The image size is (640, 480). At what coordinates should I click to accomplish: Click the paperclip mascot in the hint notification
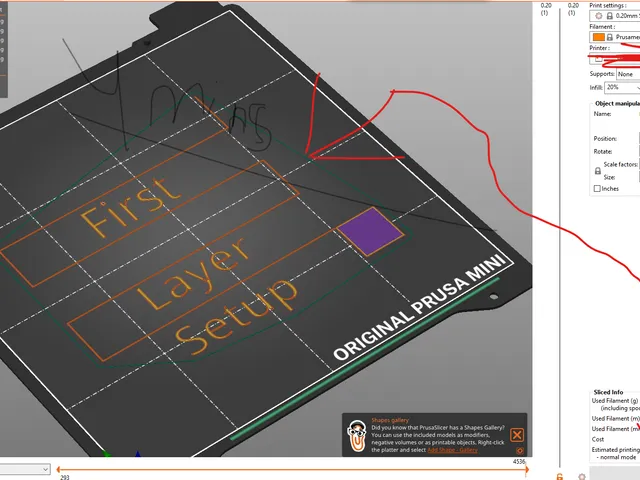[x=357, y=436]
